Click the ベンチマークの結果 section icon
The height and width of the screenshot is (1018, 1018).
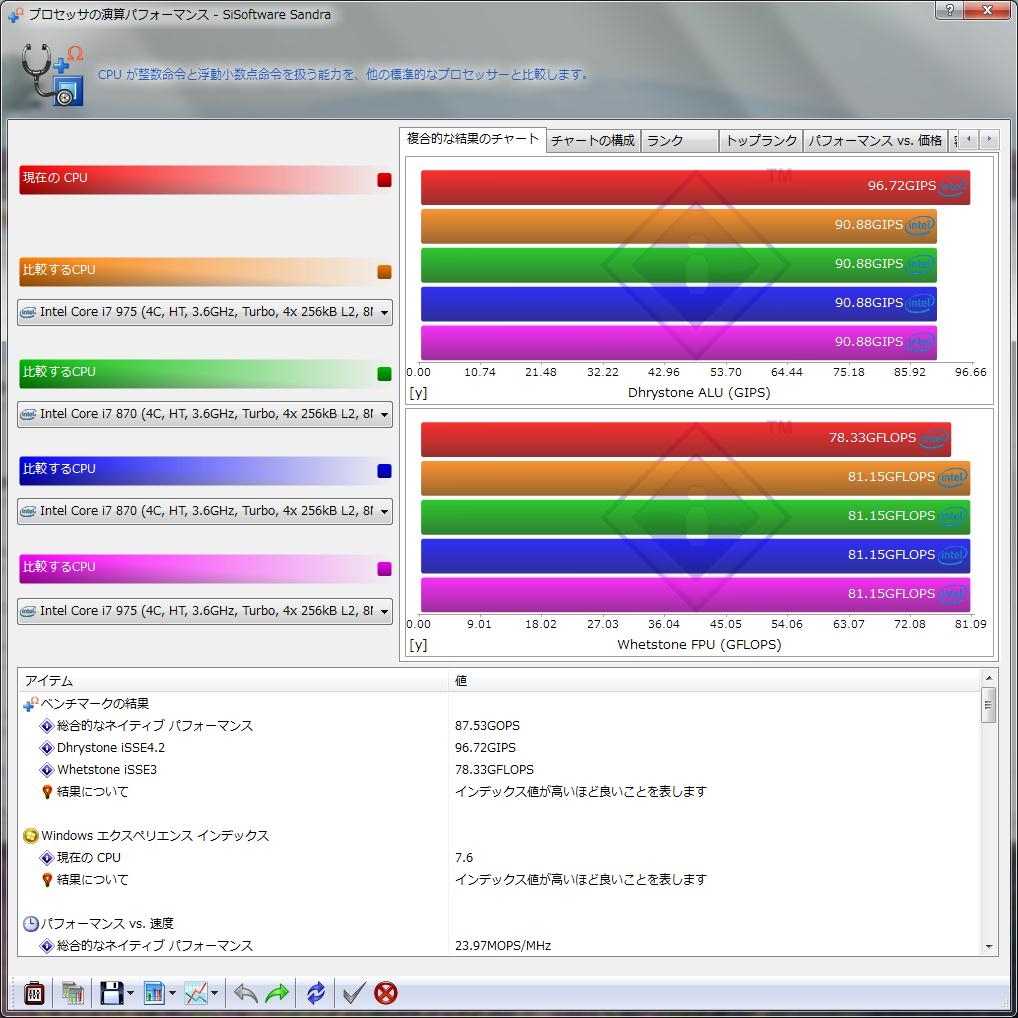point(31,704)
